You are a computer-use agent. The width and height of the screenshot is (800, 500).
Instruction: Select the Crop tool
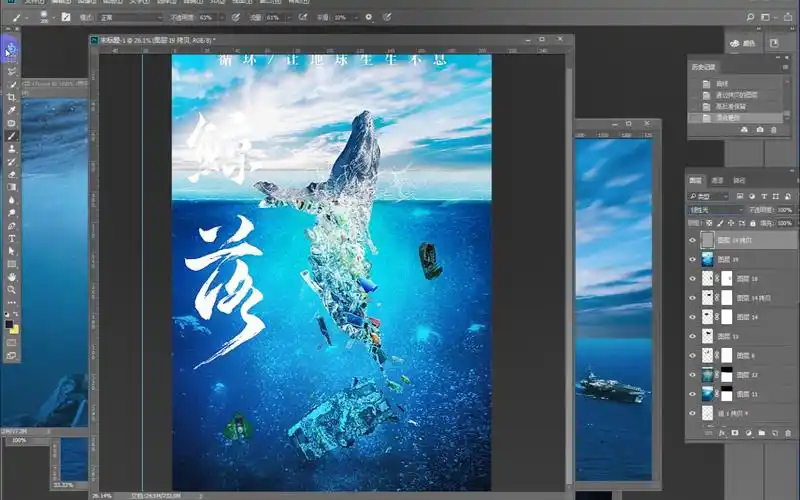[12, 97]
